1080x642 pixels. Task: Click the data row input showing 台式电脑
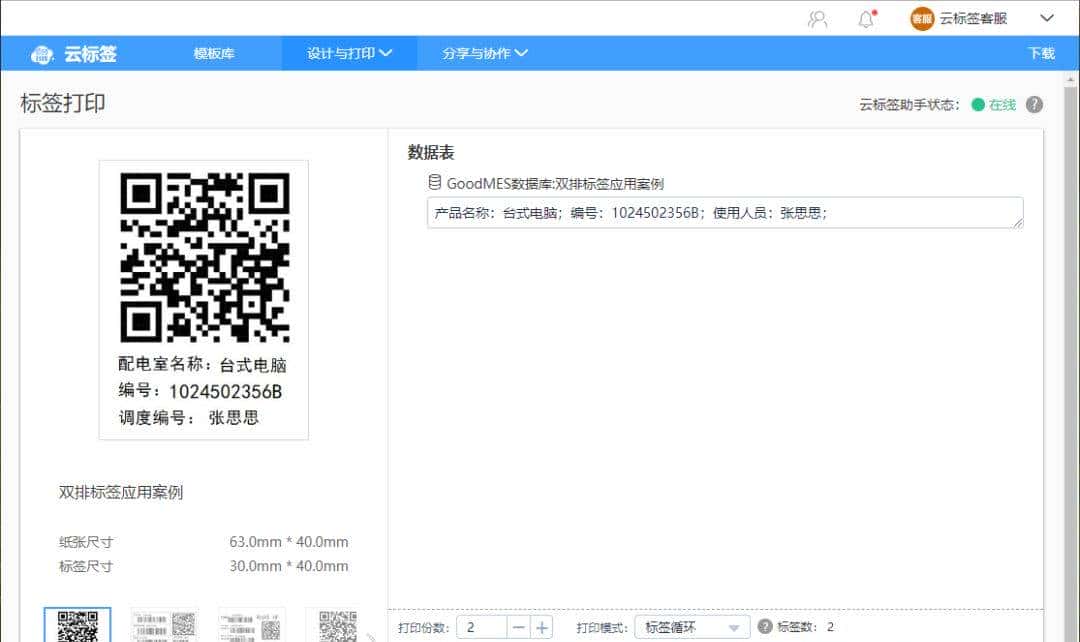(724, 212)
